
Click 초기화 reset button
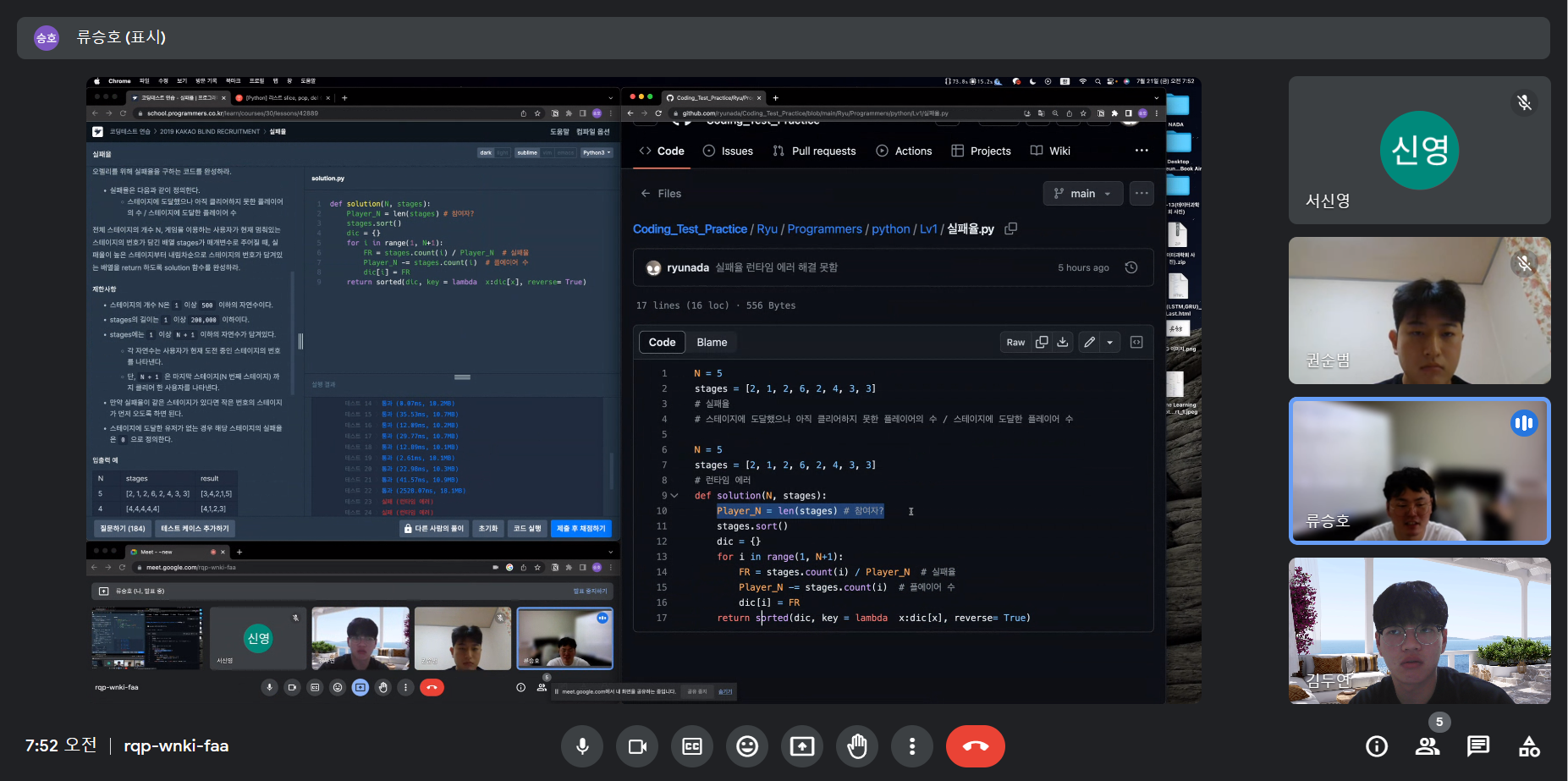point(488,528)
